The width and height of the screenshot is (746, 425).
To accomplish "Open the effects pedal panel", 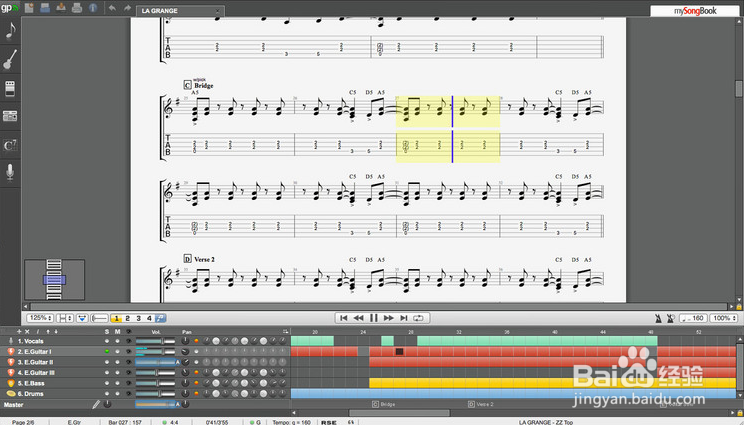I will pyautogui.click(x=10, y=89).
